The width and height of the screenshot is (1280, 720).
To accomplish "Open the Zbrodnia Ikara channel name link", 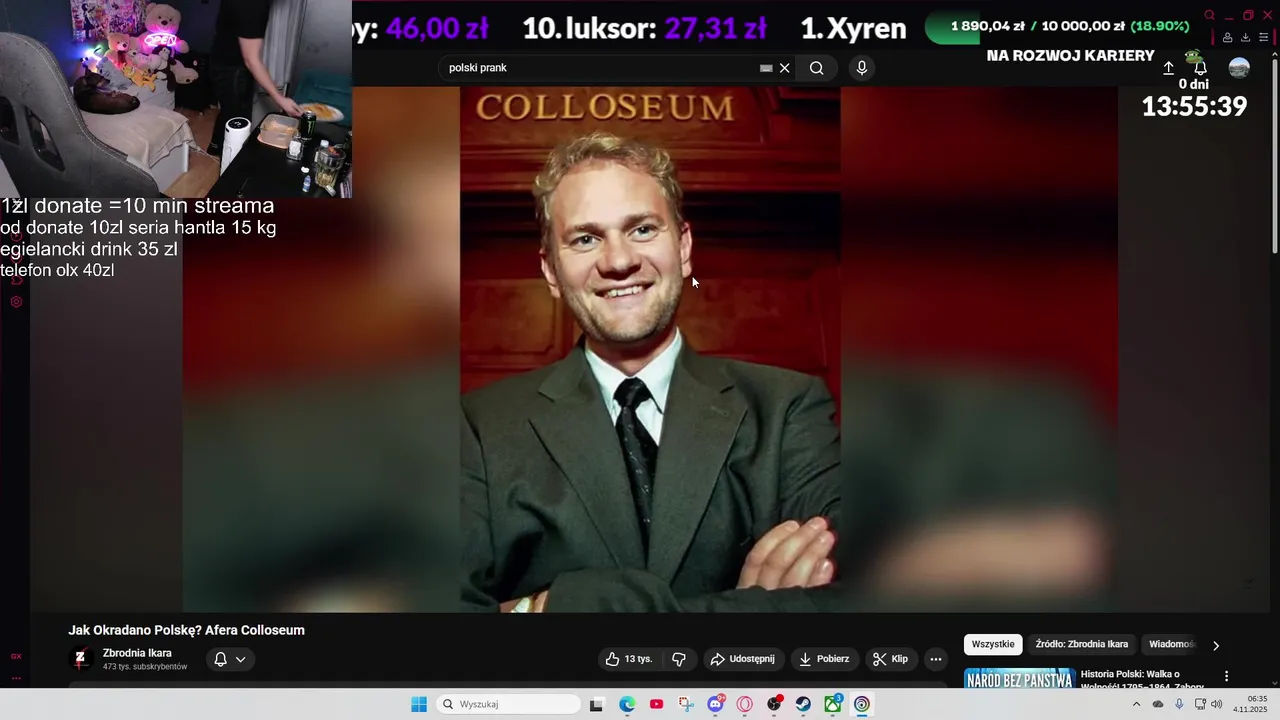I will coord(137,653).
